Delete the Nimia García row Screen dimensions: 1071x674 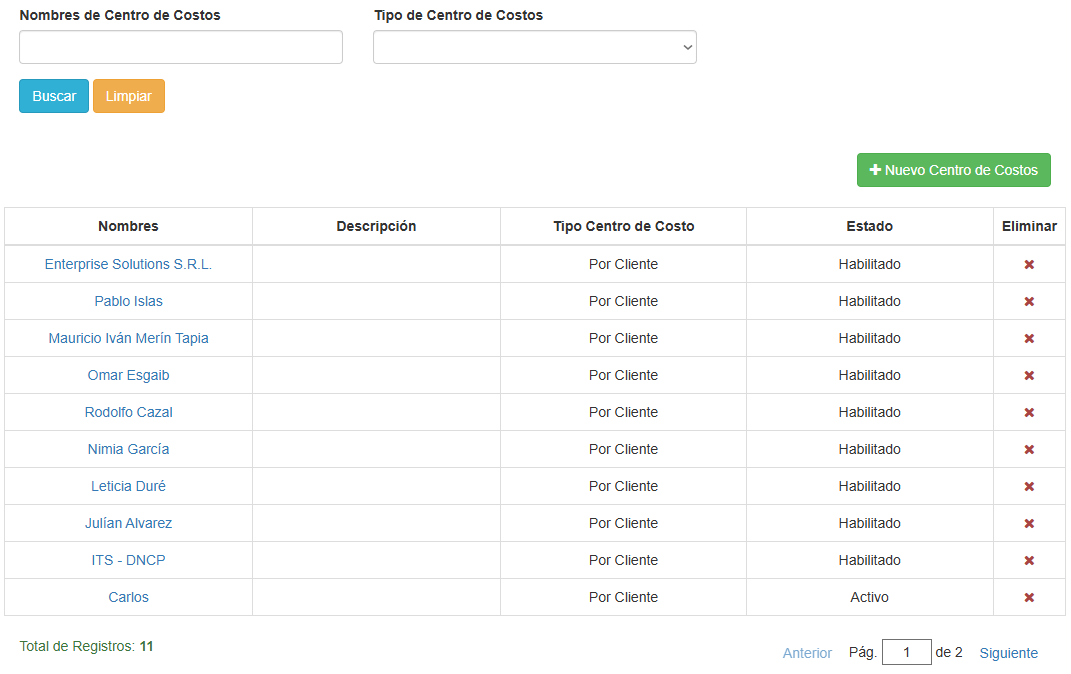click(x=1029, y=450)
